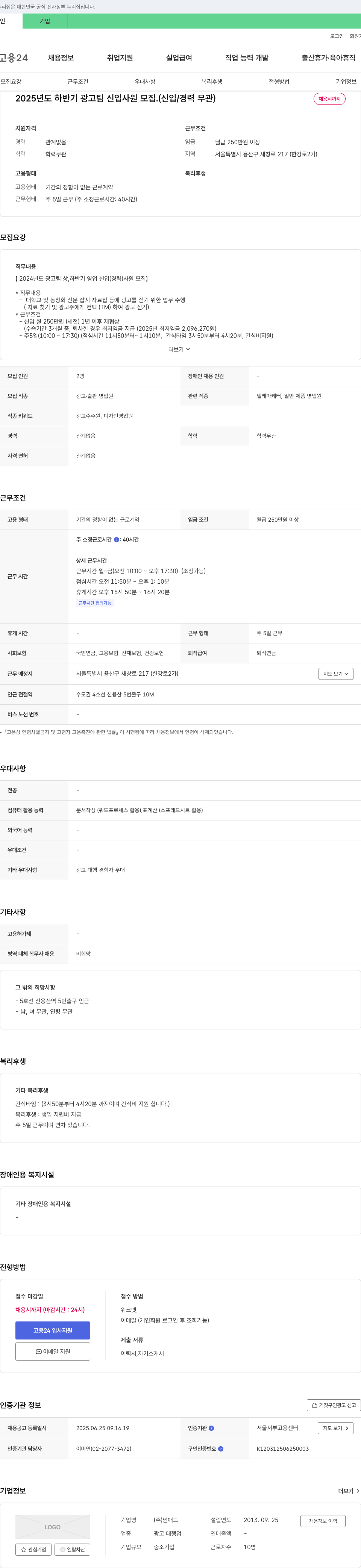Open the 직업 능력 개발 menu
Viewport: 361px width, 1568px height.
click(247, 58)
